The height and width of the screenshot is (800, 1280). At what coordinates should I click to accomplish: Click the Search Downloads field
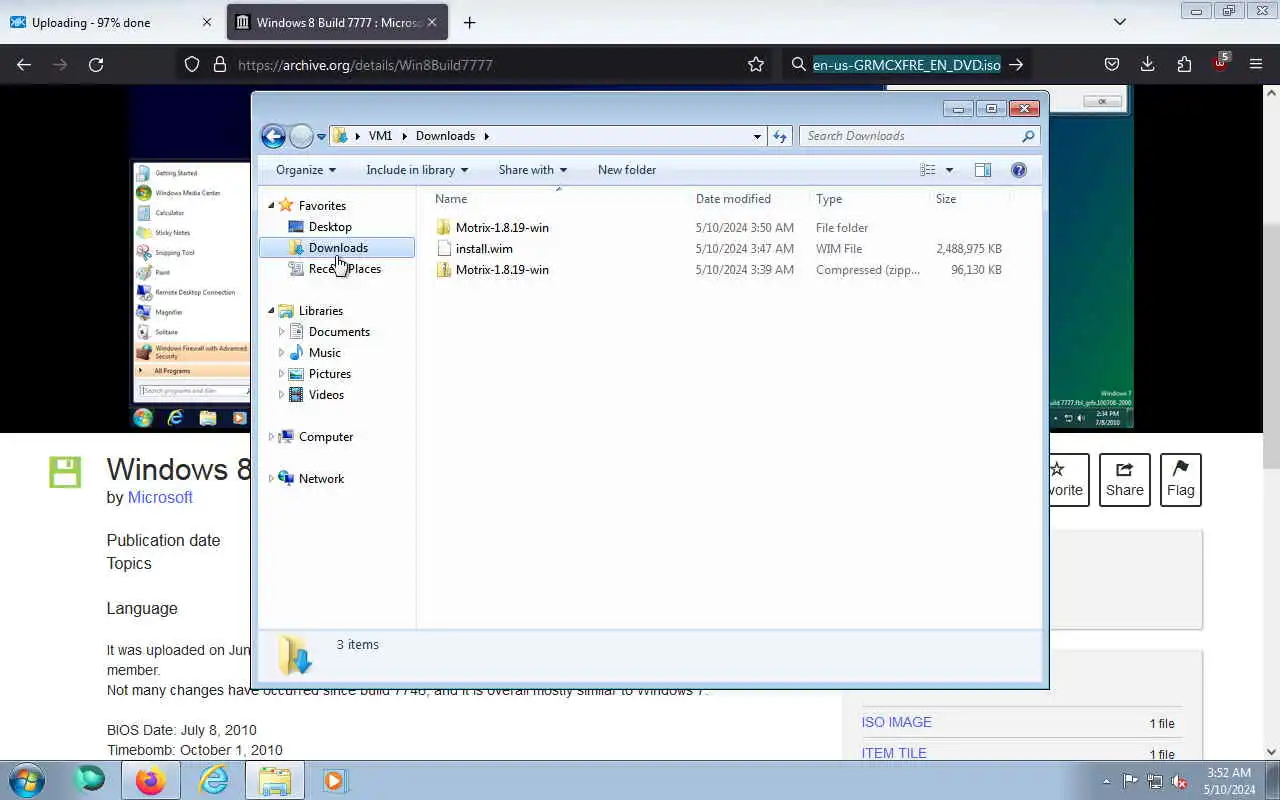pos(919,136)
